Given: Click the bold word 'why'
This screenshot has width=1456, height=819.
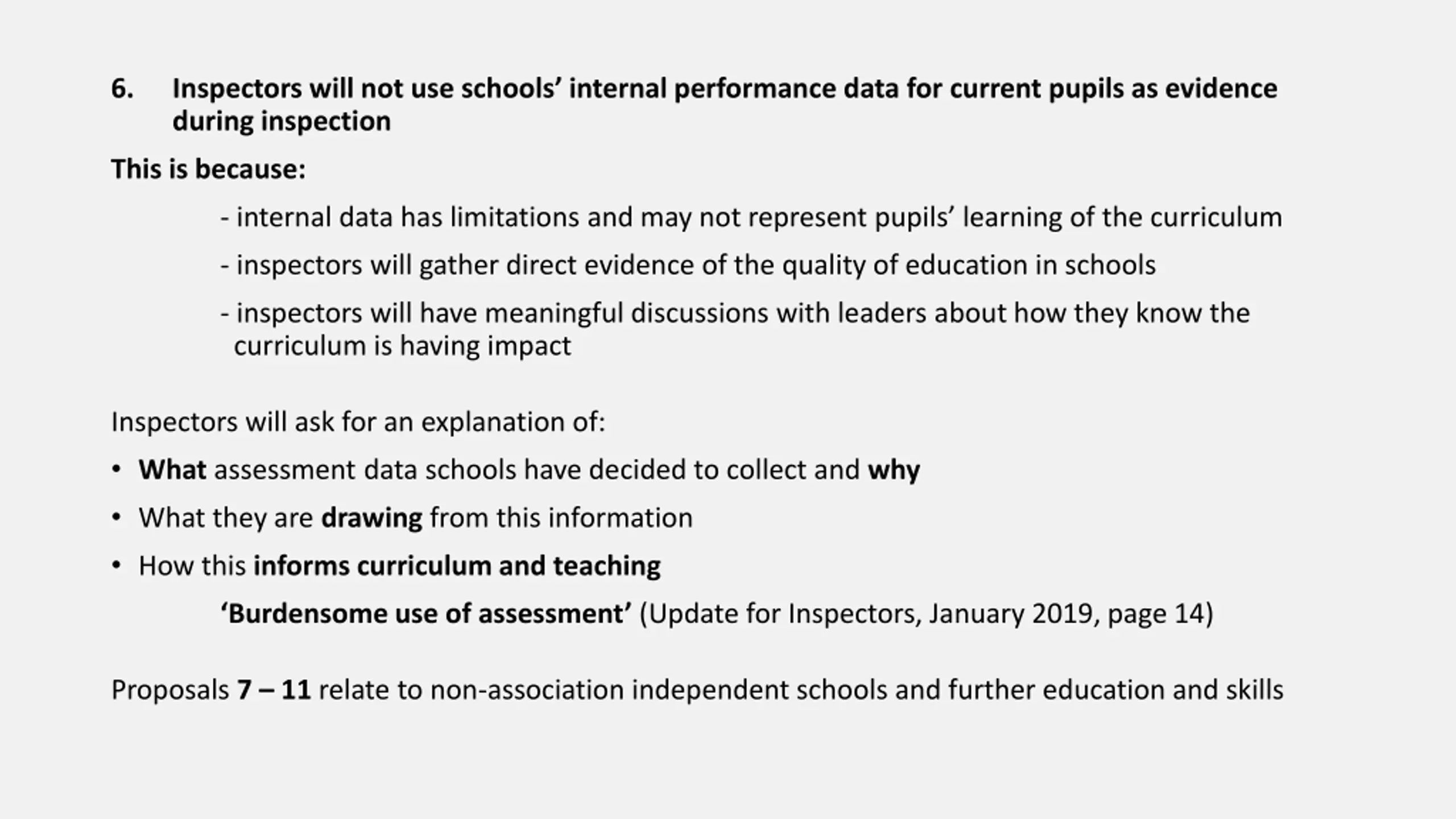Looking at the screenshot, I should 894,471.
